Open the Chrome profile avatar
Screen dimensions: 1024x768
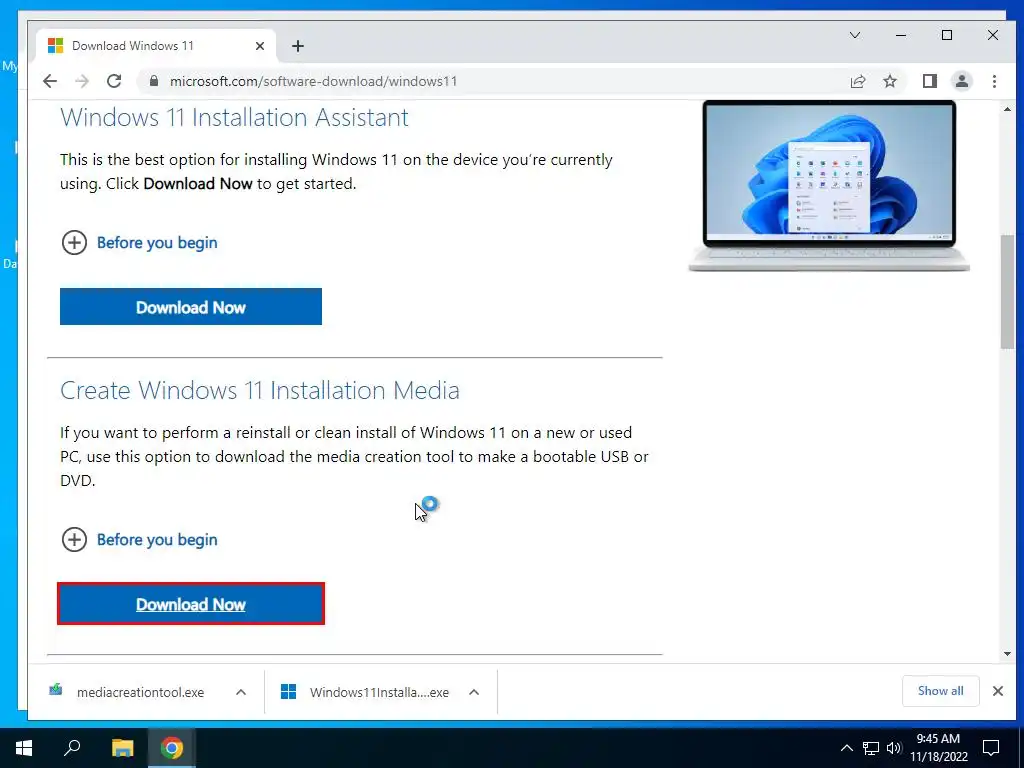[961, 81]
